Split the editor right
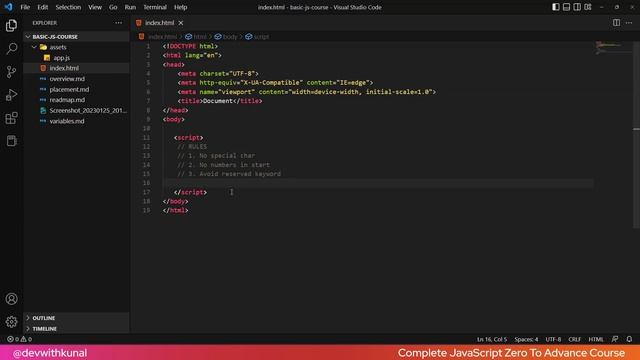The height and width of the screenshot is (360, 640). [x=616, y=23]
